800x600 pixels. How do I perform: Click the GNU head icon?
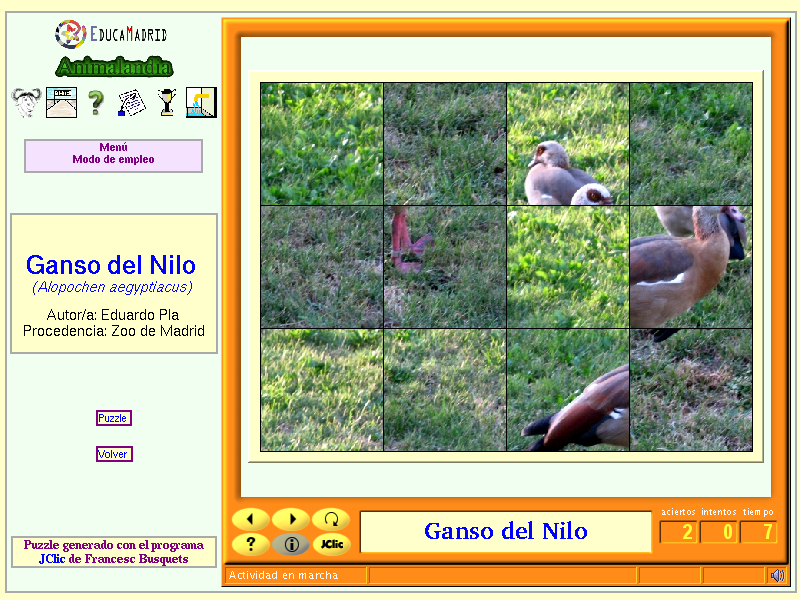coord(26,103)
